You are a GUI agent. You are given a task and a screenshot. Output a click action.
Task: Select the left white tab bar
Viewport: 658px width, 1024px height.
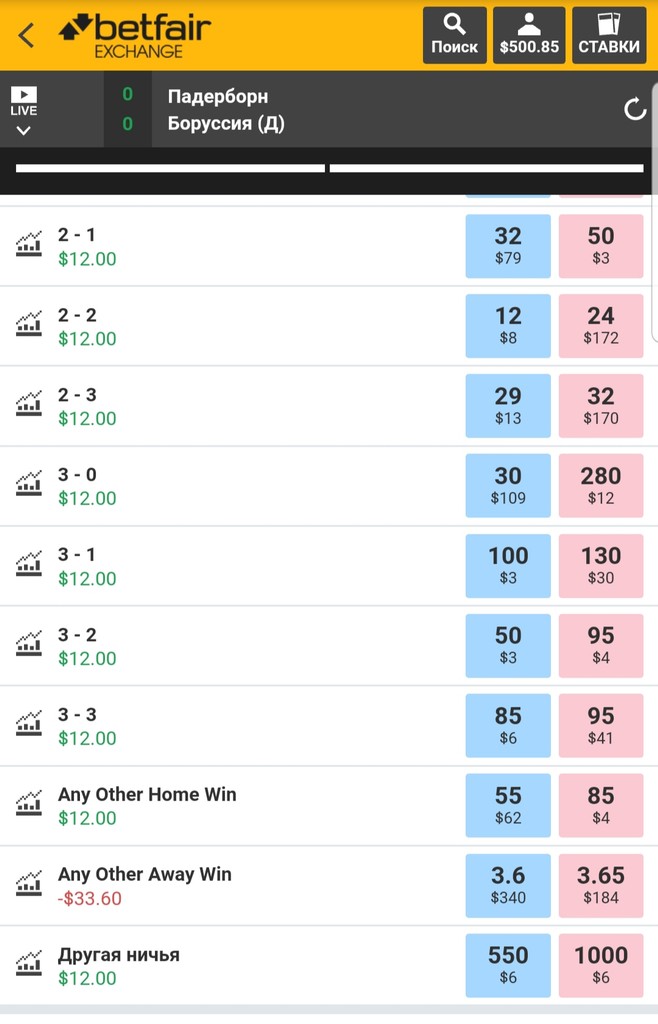(170, 168)
